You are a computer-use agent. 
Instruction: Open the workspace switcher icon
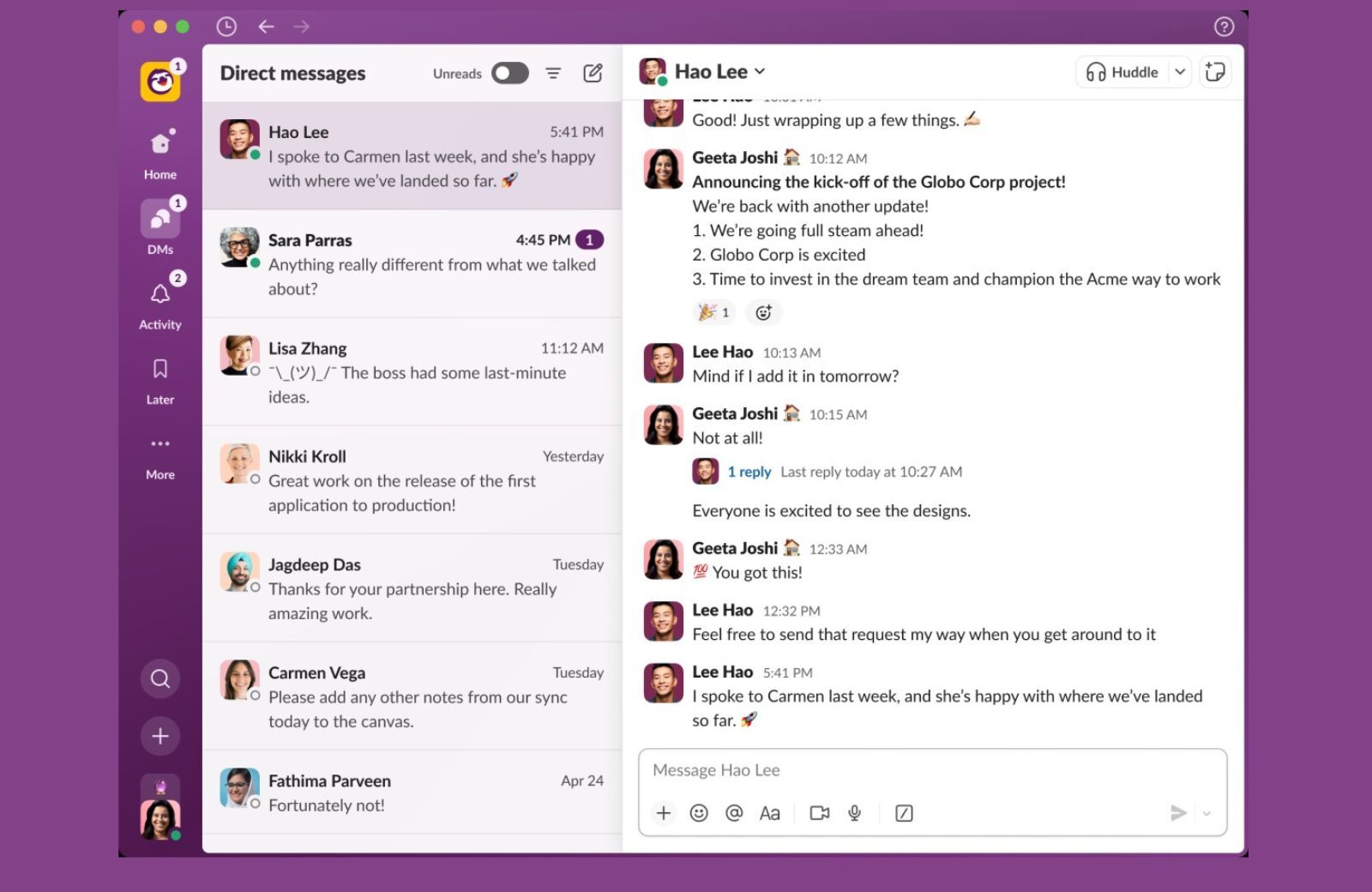click(160, 81)
